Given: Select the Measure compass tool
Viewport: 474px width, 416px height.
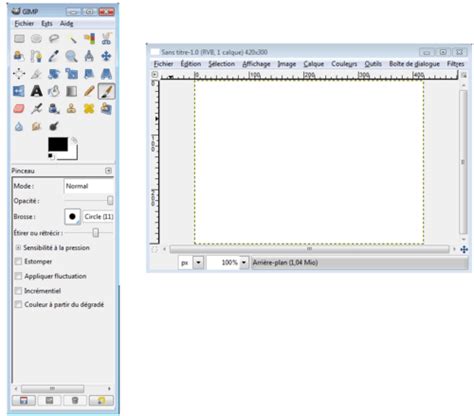Looking at the screenshot, I should (x=89, y=56).
